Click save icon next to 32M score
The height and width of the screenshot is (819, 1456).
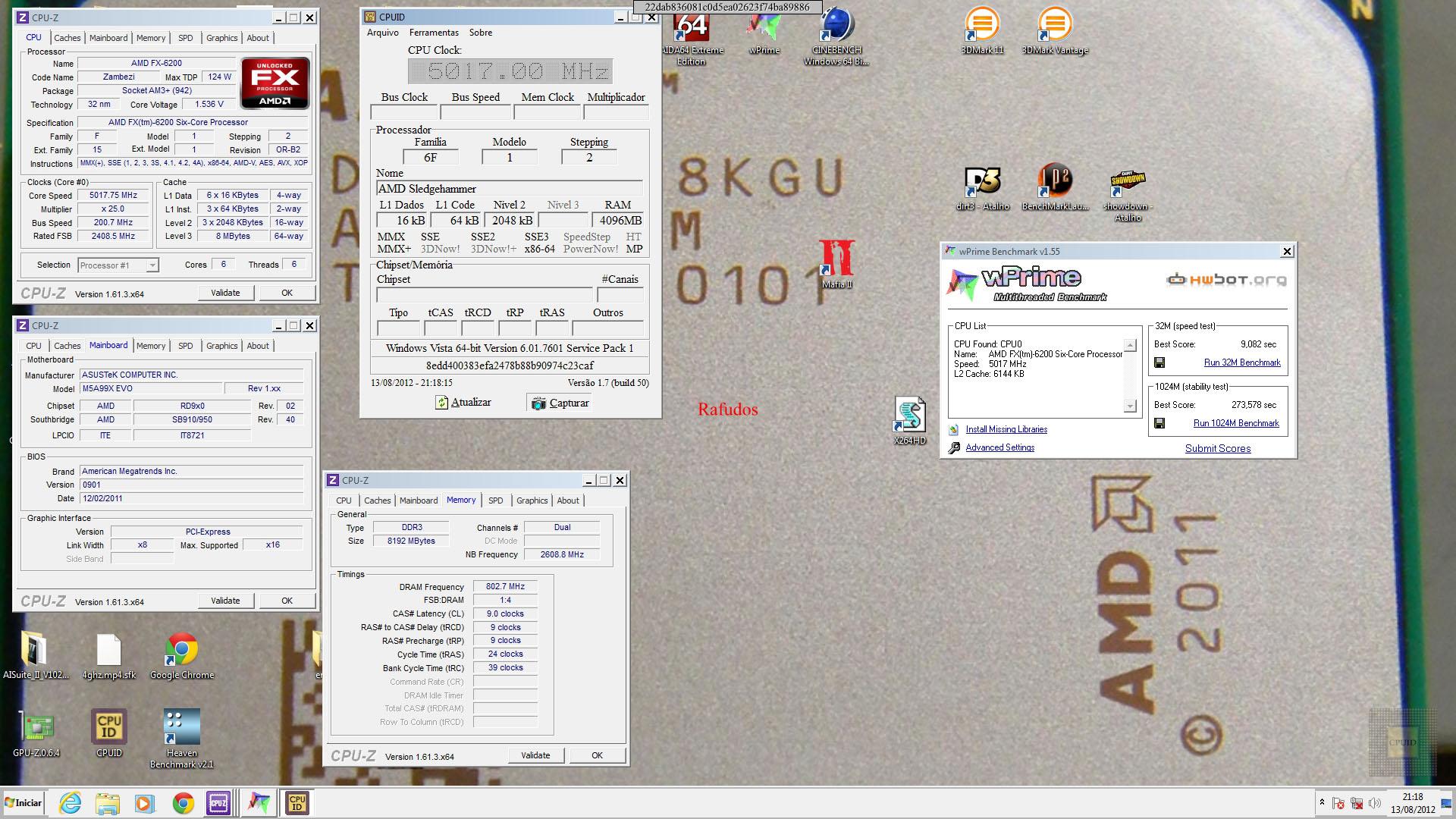coord(1159,362)
